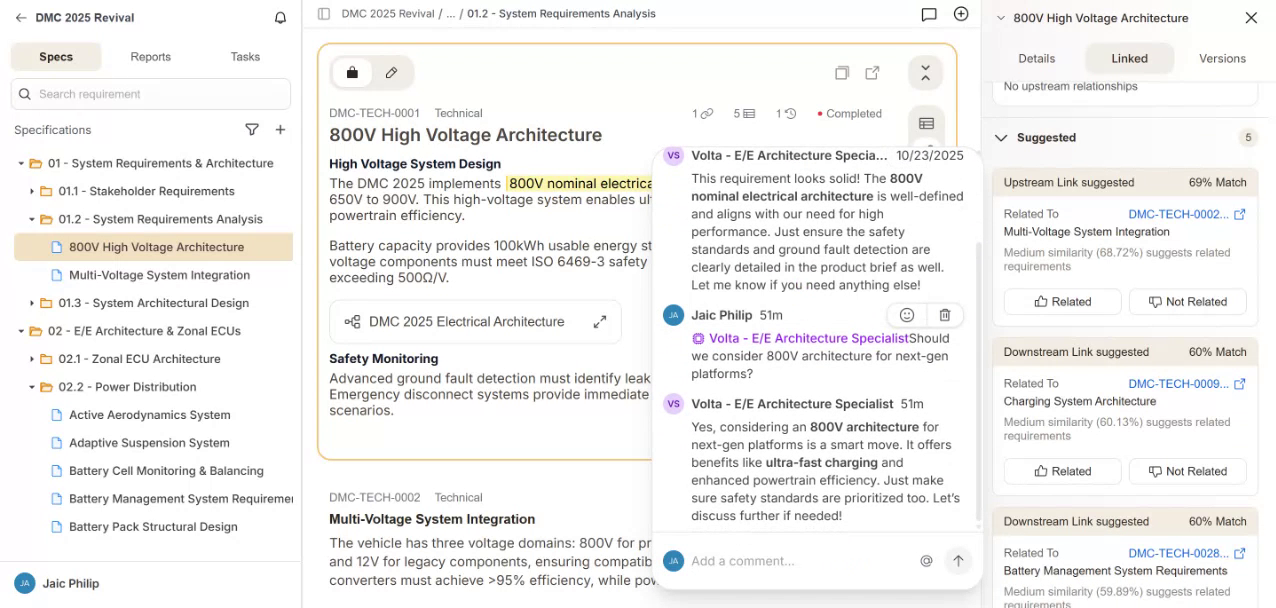Click the mention @ icon in comment box
The image size is (1276, 608).
coord(926,561)
